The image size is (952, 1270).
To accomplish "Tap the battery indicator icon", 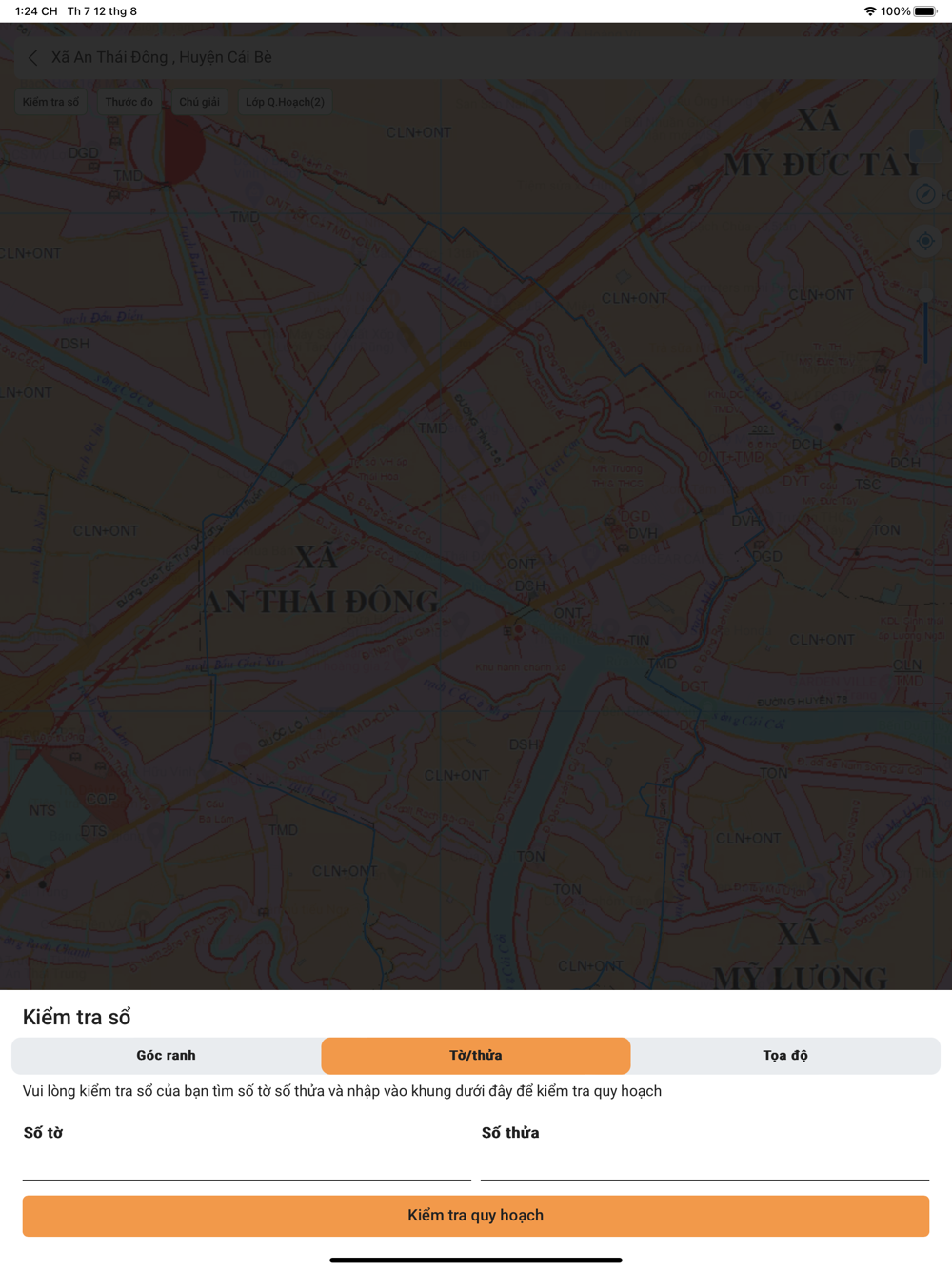I will [x=925, y=11].
